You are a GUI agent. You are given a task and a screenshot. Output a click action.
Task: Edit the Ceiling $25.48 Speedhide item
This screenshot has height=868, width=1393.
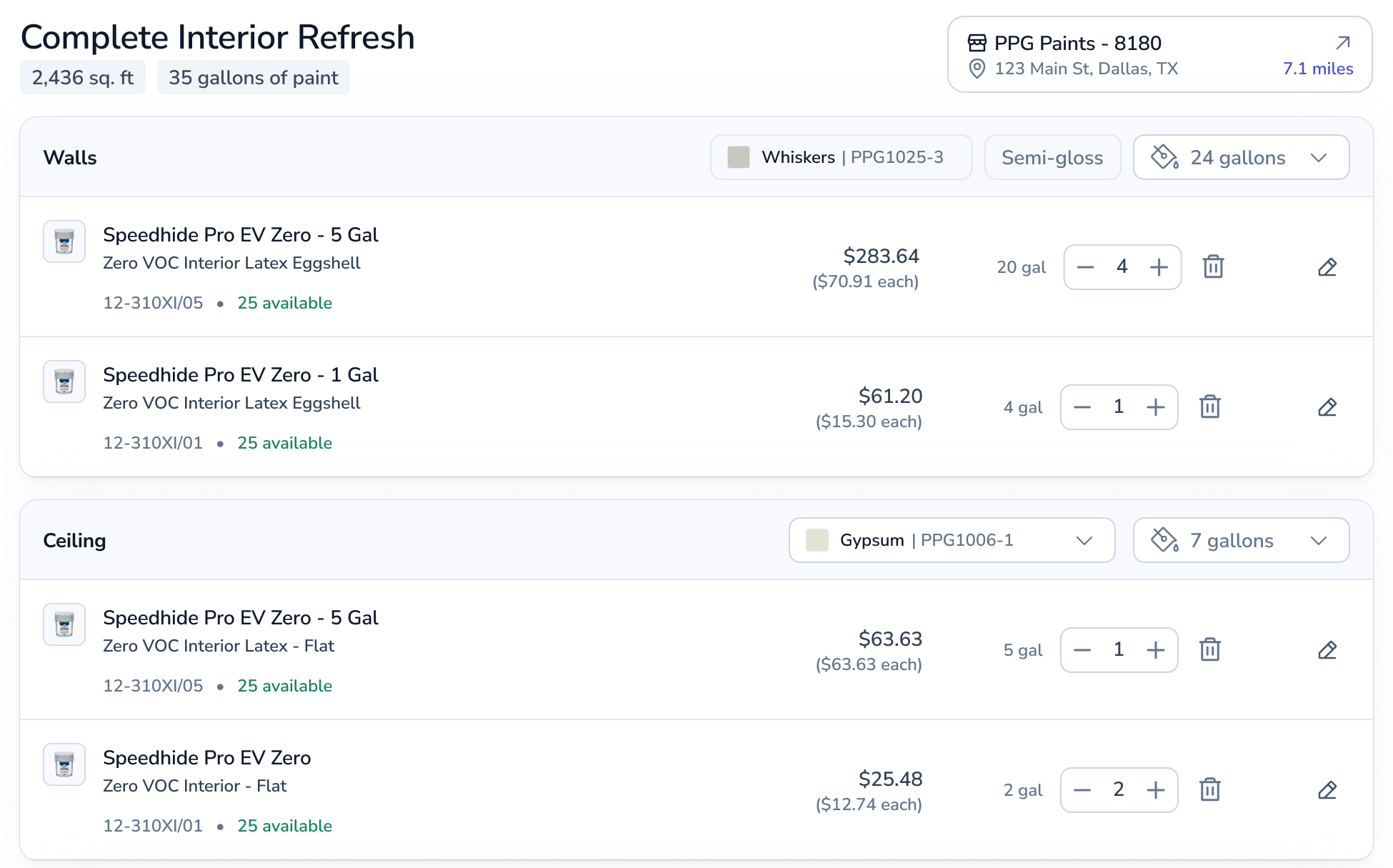(x=1327, y=790)
